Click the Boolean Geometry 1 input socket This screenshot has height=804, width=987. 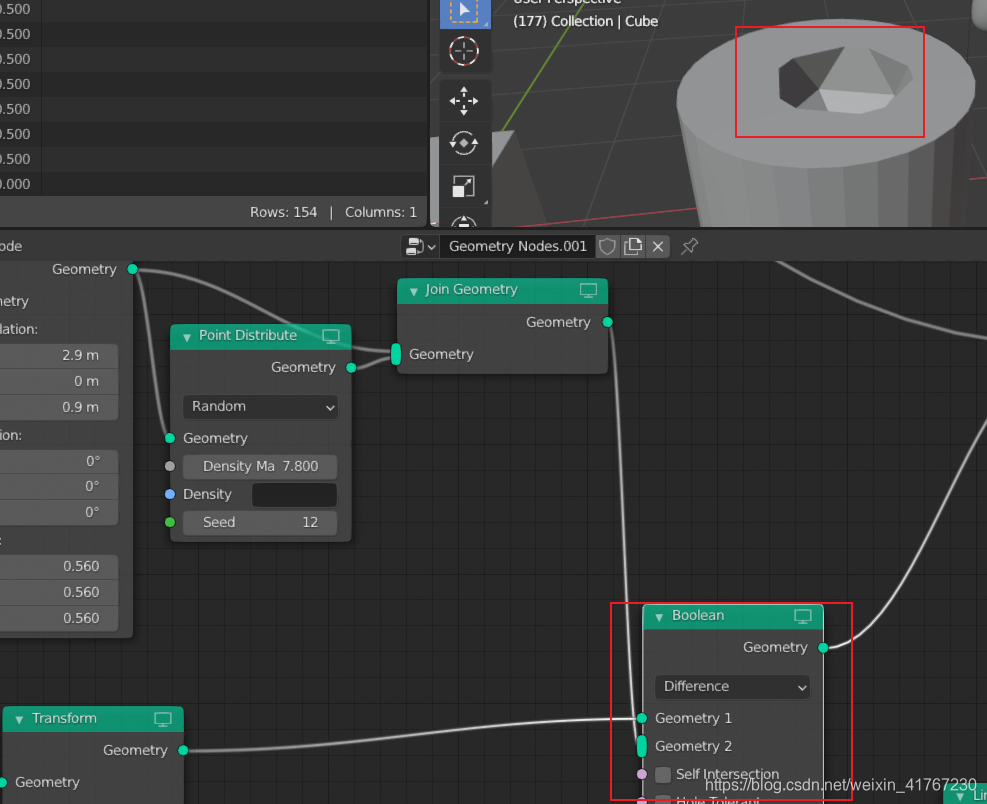coord(641,718)
